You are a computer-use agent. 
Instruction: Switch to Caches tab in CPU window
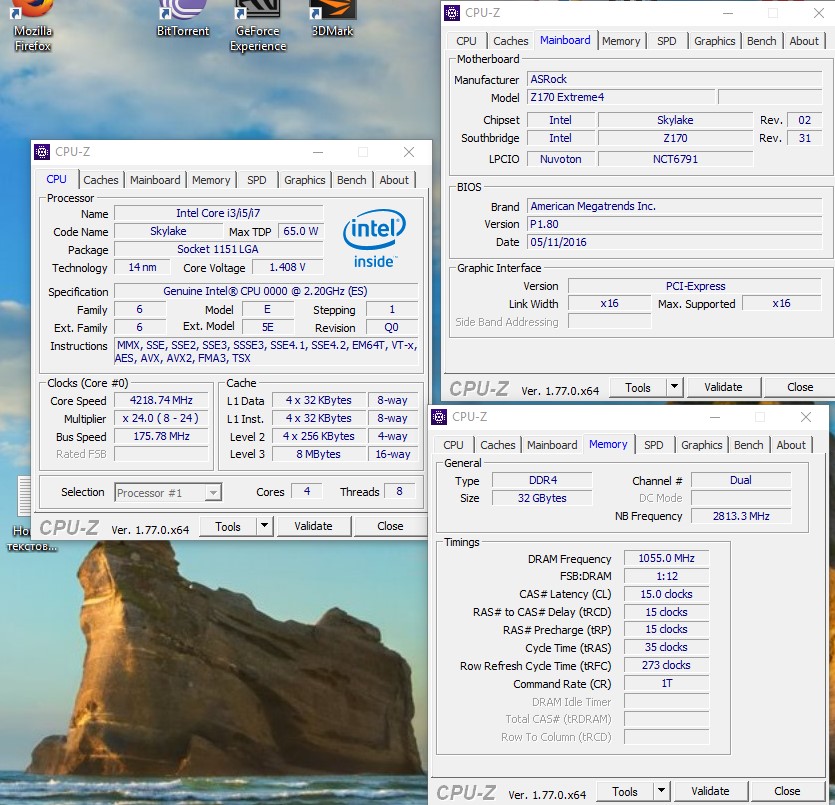(x=101, y=180)
